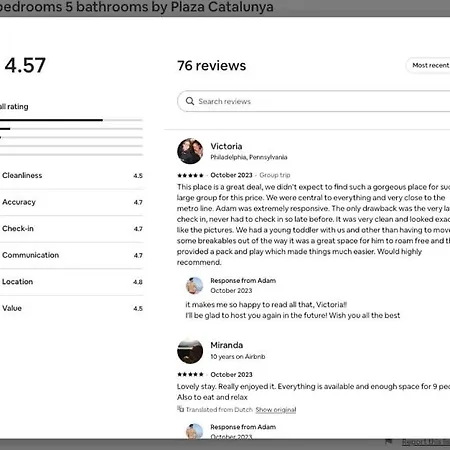Click Adam's avatar under Miranda's review
This screenshot has height=450, width=450.
point(194,431)
